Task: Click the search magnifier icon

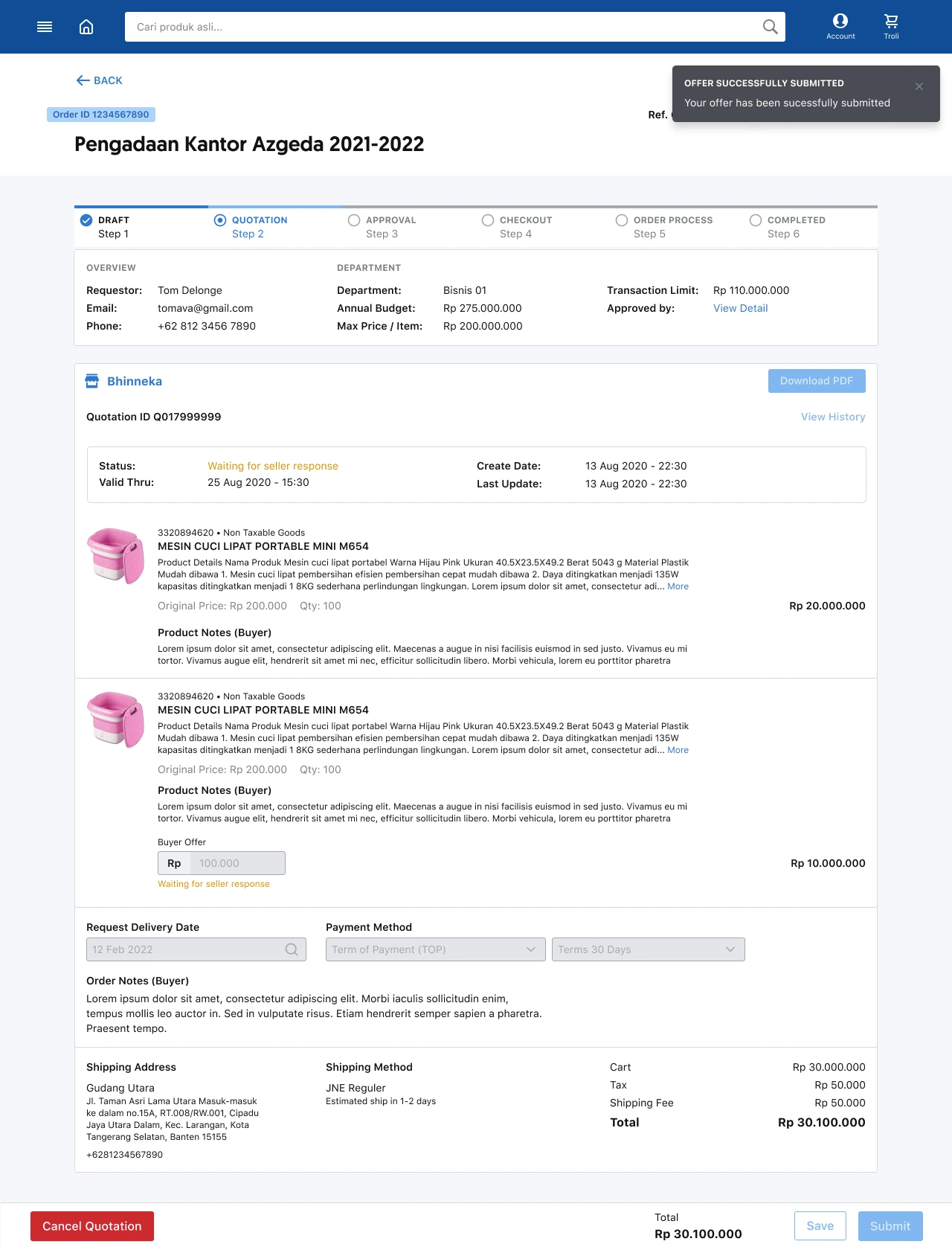Action: [x=770, y=27]
